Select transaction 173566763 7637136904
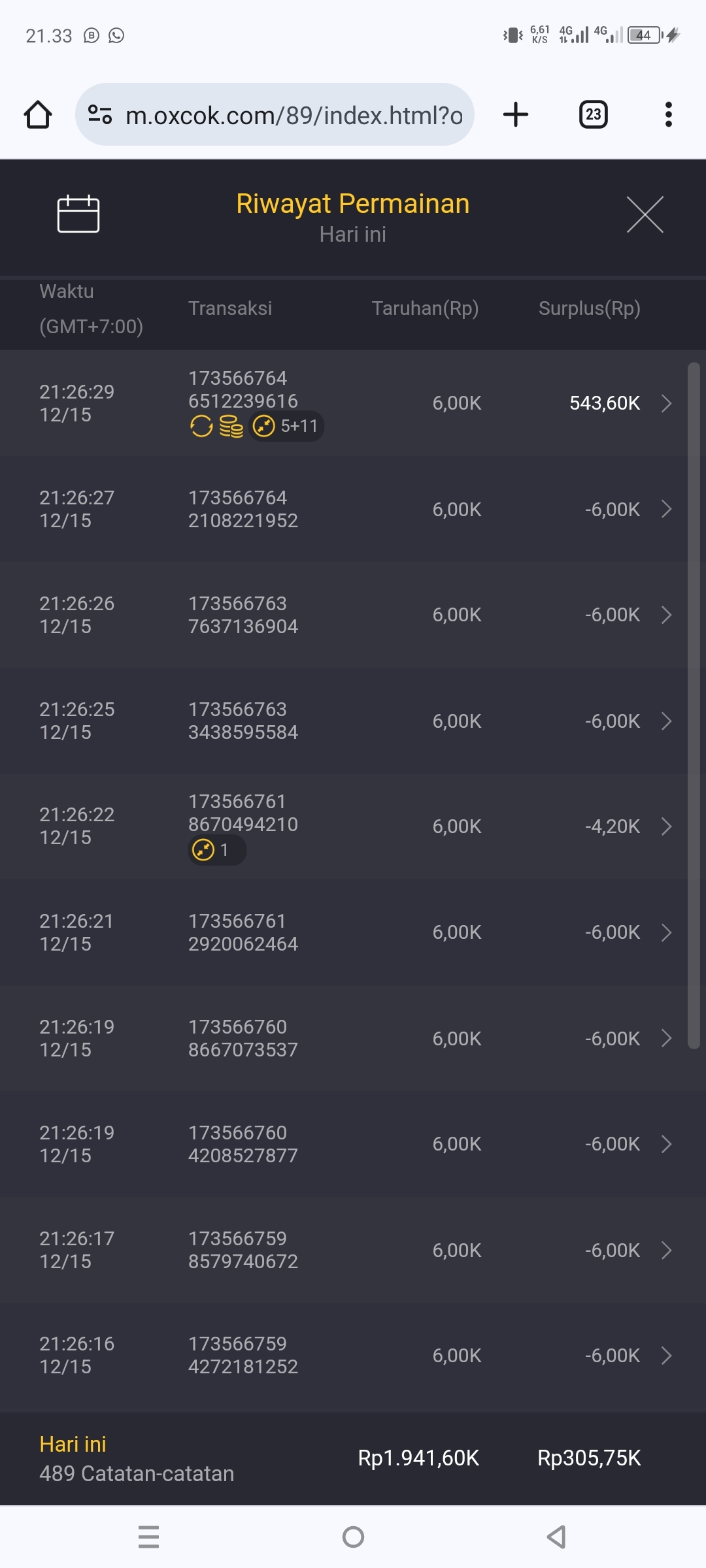Image resolution: width=706 pixels, height=1568 pixels. (243, 615)
